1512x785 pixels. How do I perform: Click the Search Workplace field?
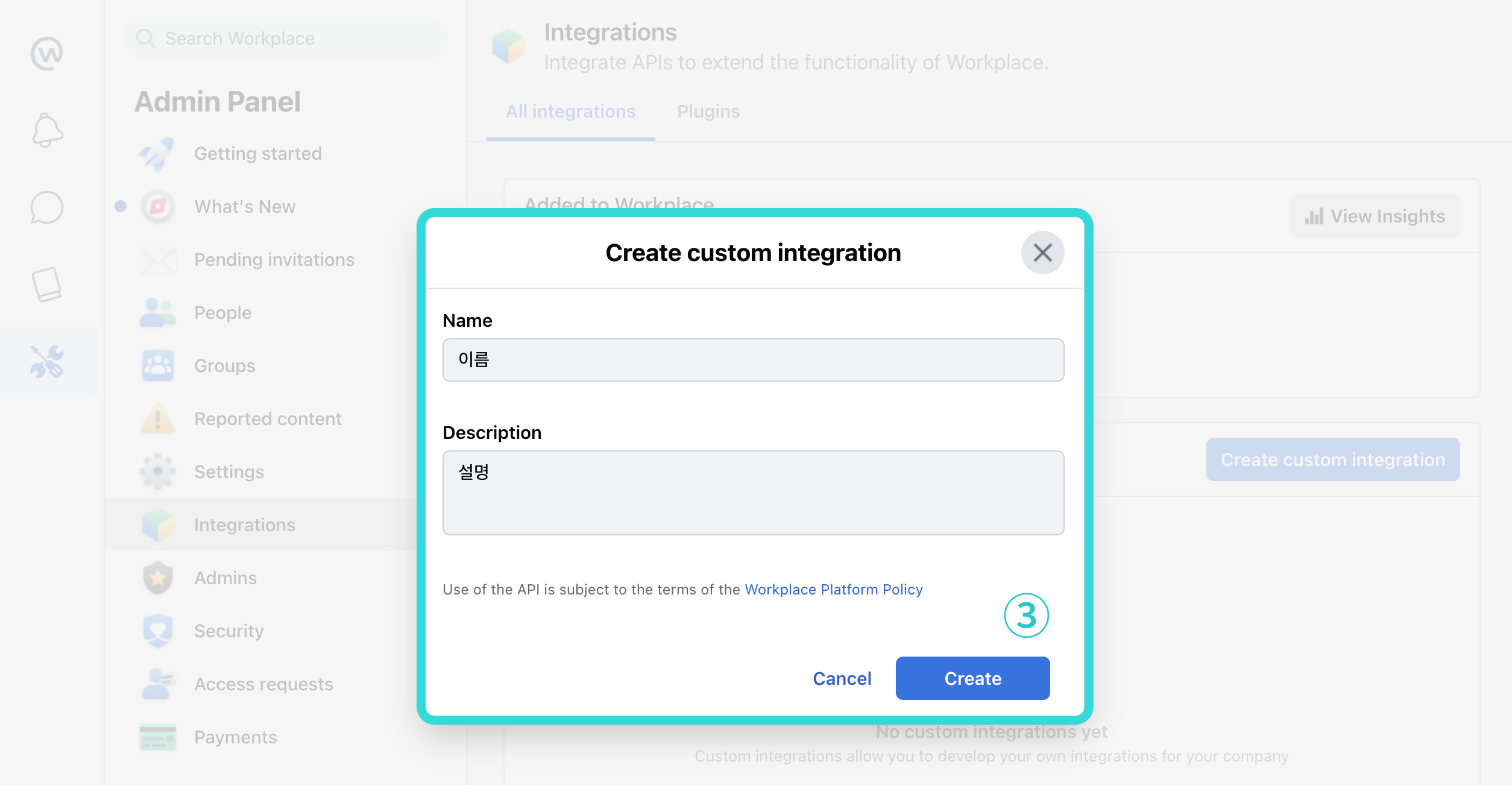click(x=285, y=39)
